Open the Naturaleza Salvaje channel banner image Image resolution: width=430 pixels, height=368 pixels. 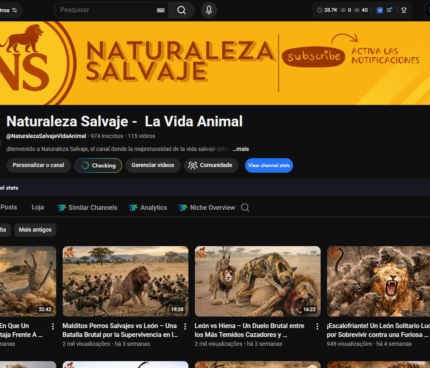215,63
